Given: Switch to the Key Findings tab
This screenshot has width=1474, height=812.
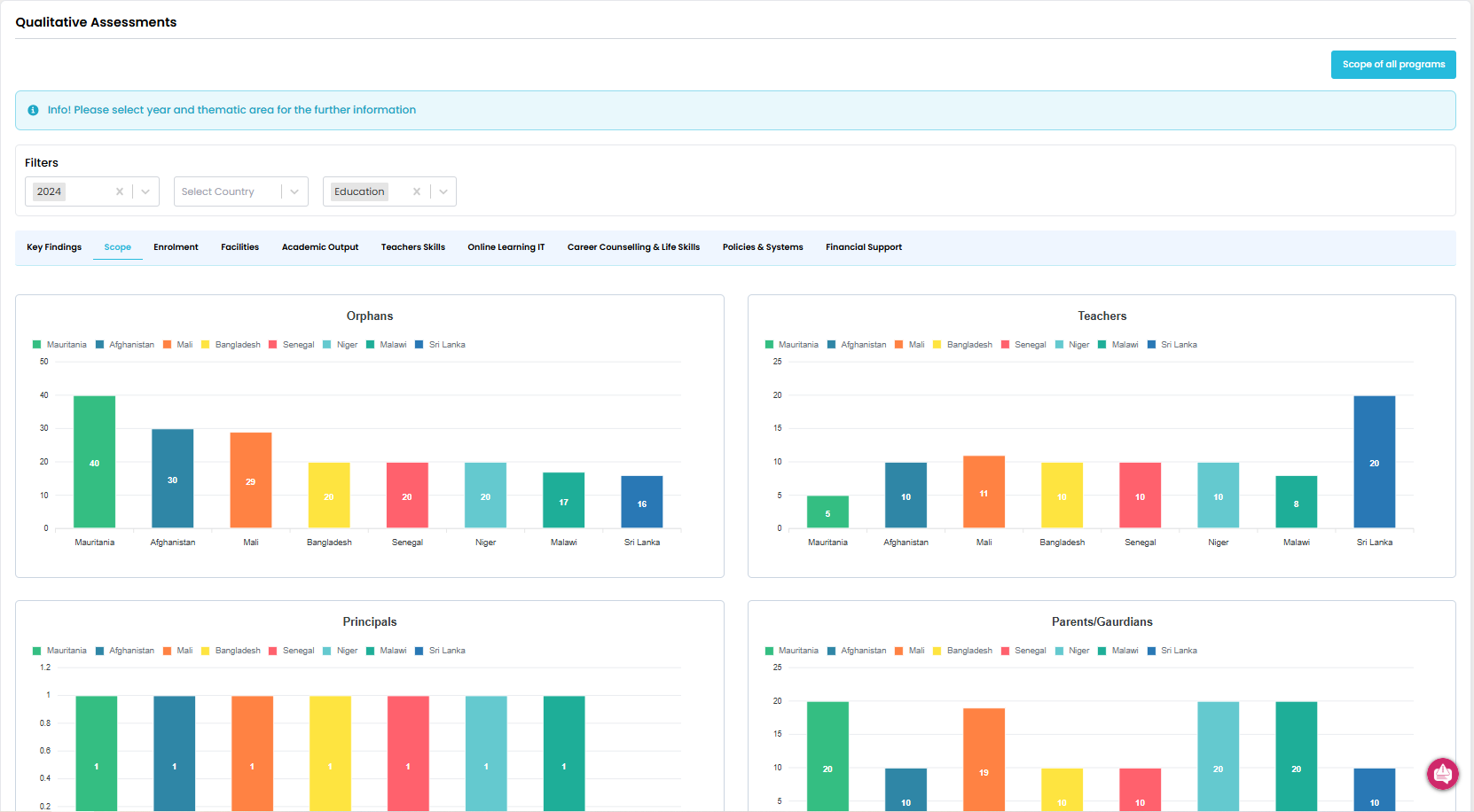Looking at the screenshot, I should (x=54, y=247).
